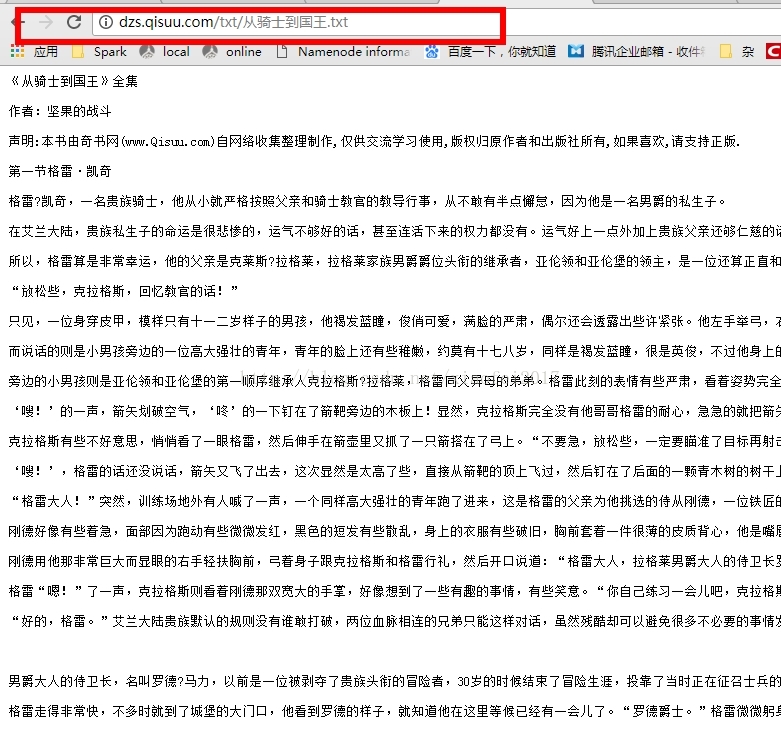Click the paragraph starting 克拉格斯有些不好意思

coord(394,441)
